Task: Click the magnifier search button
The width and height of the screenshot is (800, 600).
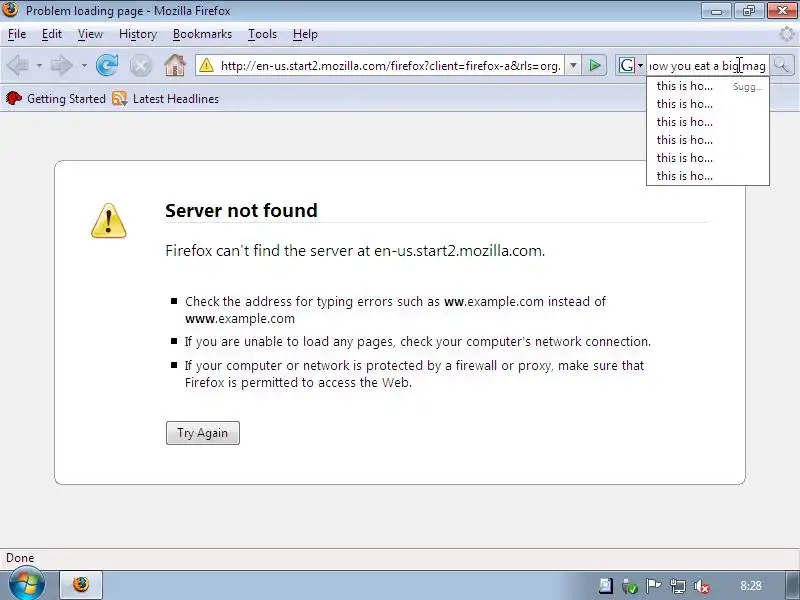Action: pos(782,65)
